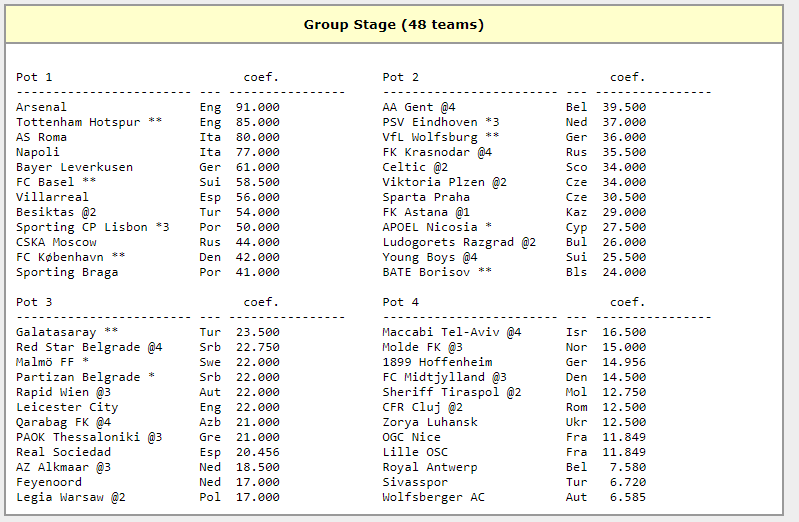The height and width of the screenshot is (522, 799).
Task: Click Zorya Luhansk team name
Action: [430, 422]
